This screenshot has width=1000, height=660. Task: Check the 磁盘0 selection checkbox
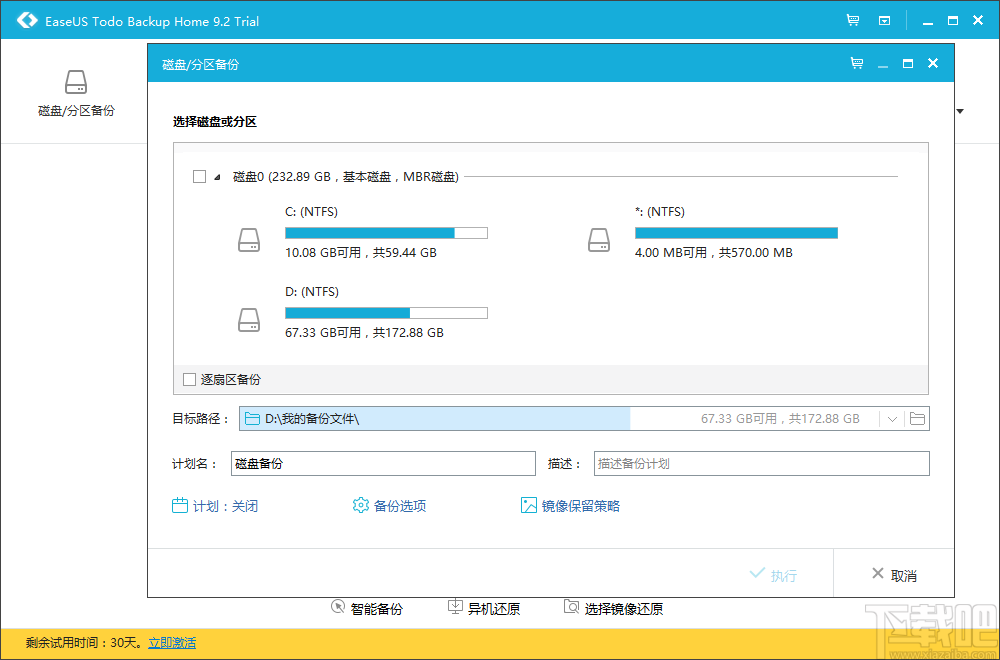pyautogui.click(x=197, y=176)
